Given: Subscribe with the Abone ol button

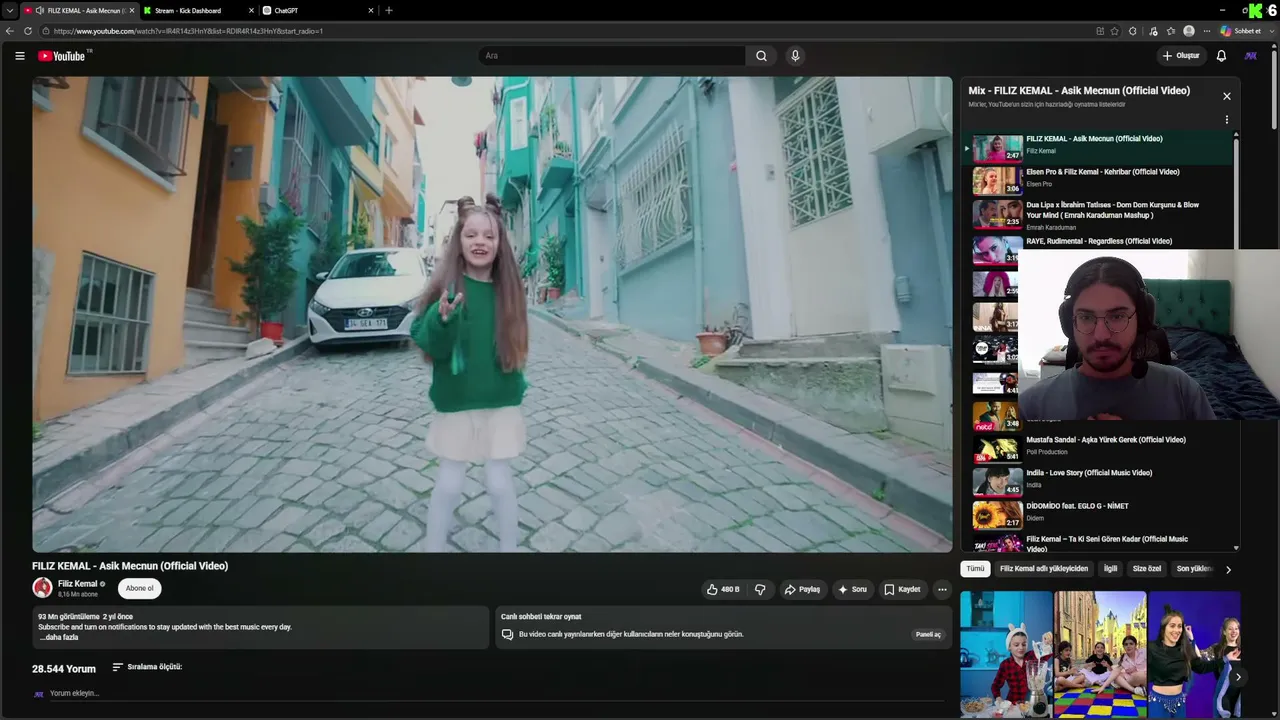Looking at the screenshot, I should (140, 589).
